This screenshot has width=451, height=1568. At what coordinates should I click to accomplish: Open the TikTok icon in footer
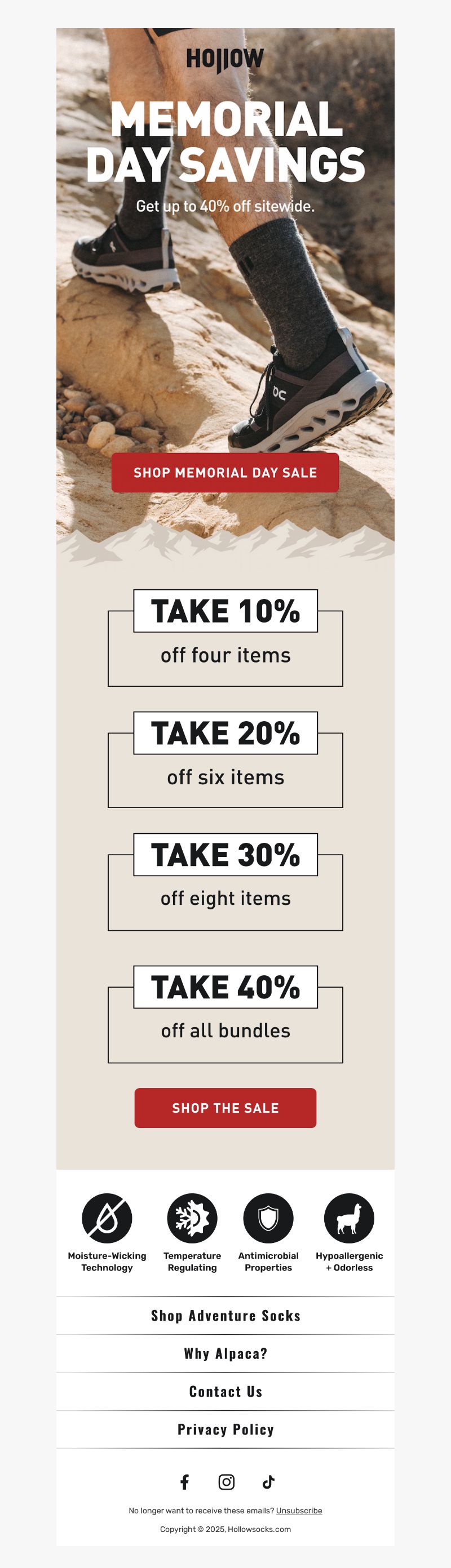268,1482
